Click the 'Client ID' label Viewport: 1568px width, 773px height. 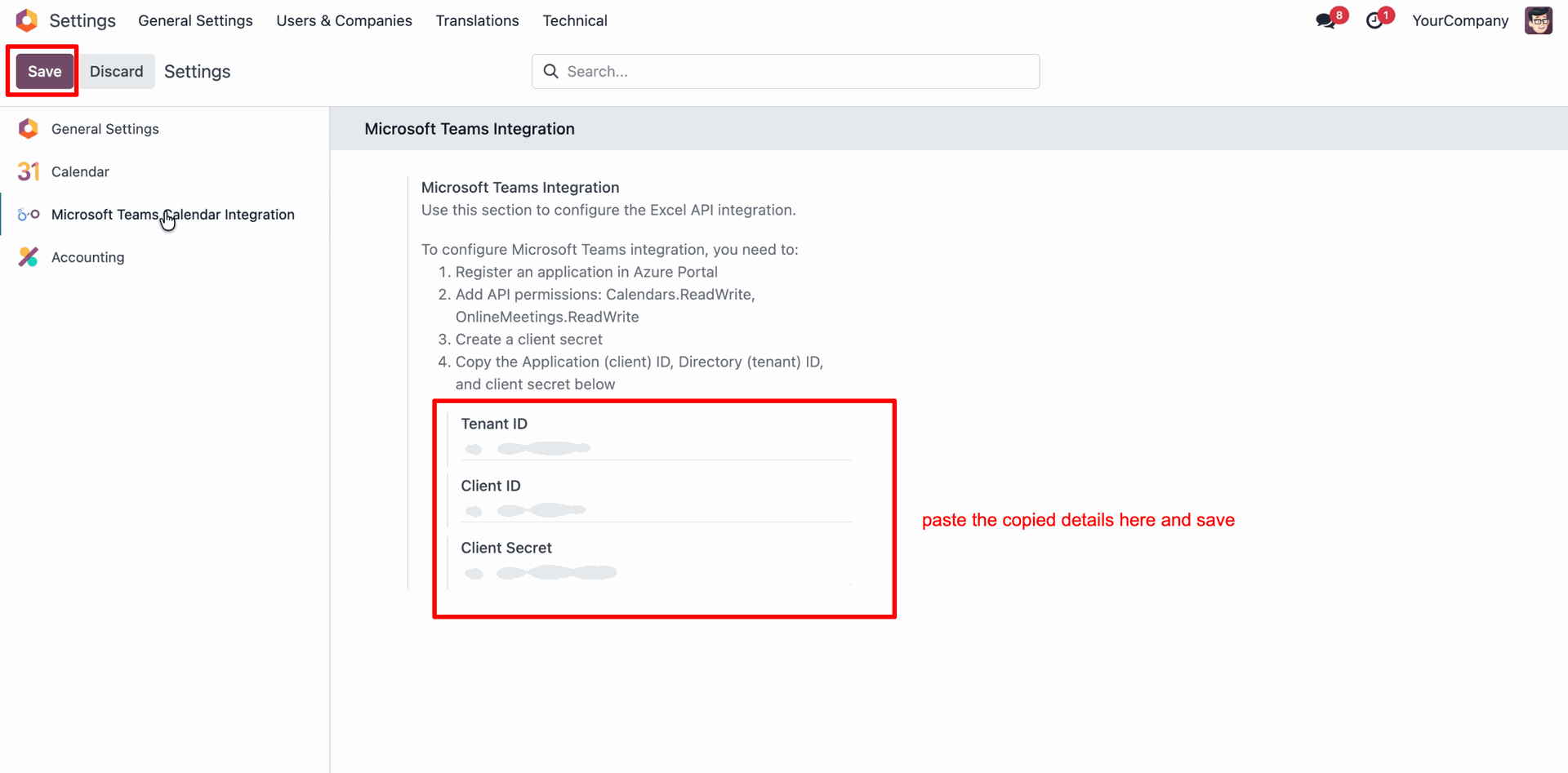(x=491, y=486)
